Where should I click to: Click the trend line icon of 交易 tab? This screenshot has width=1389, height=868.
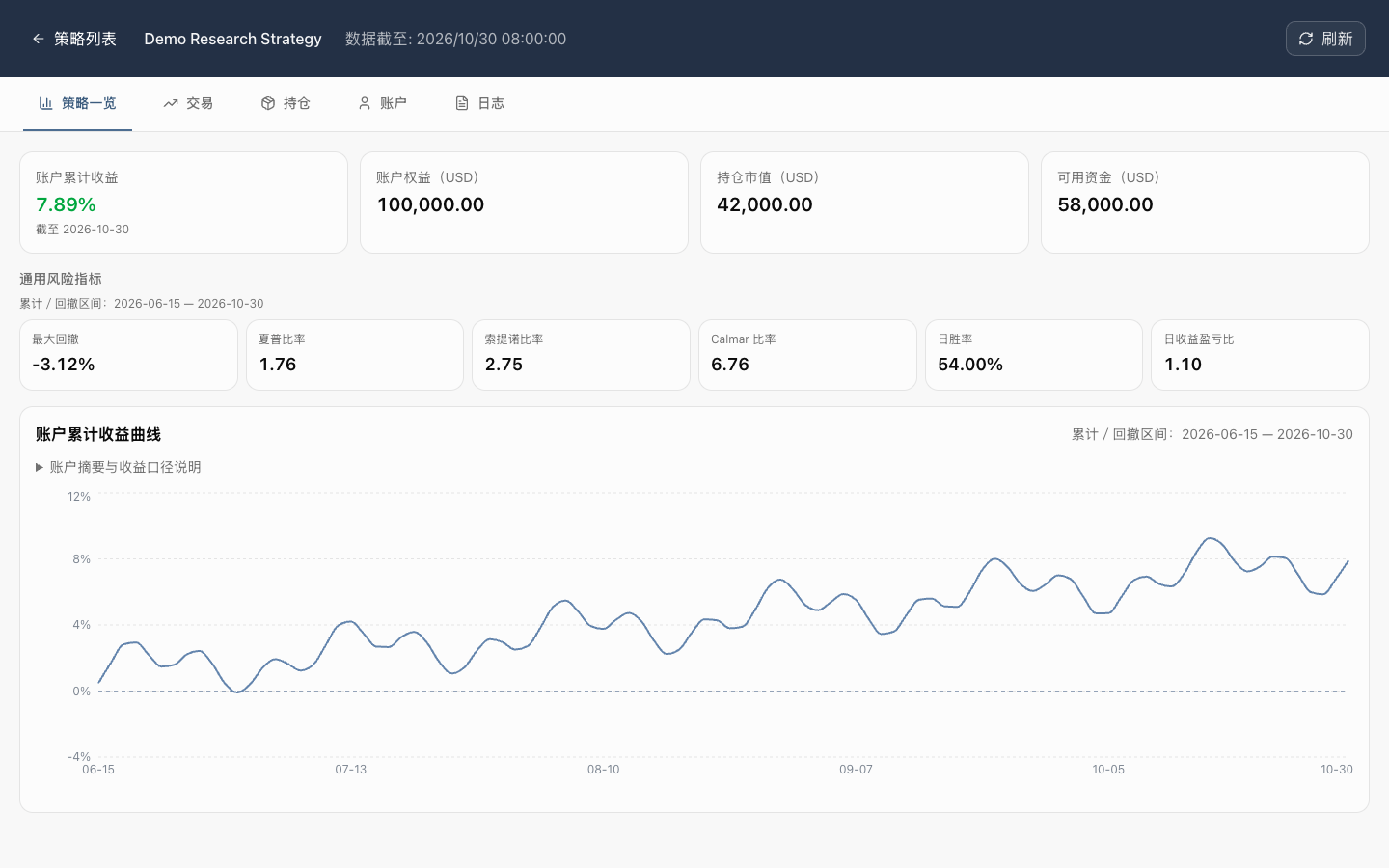(171, 103)
